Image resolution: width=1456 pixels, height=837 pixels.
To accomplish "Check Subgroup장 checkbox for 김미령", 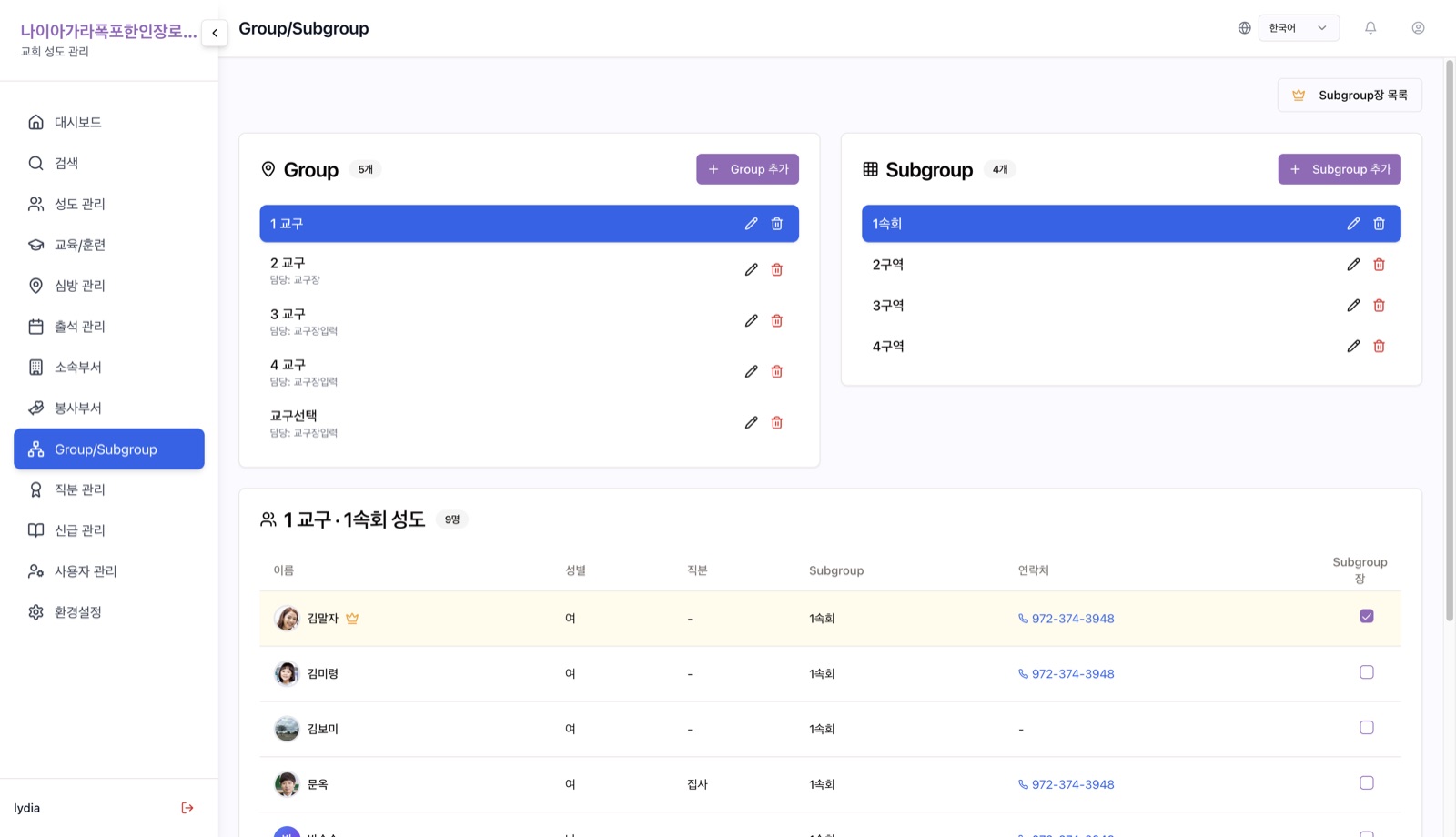I will [1367, 672].
